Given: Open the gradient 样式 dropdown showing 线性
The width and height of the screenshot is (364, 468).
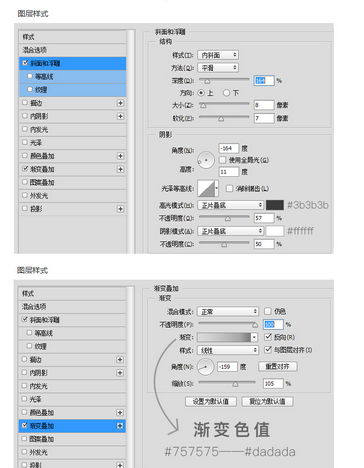Looking at the screenshot, I should 228,350.
